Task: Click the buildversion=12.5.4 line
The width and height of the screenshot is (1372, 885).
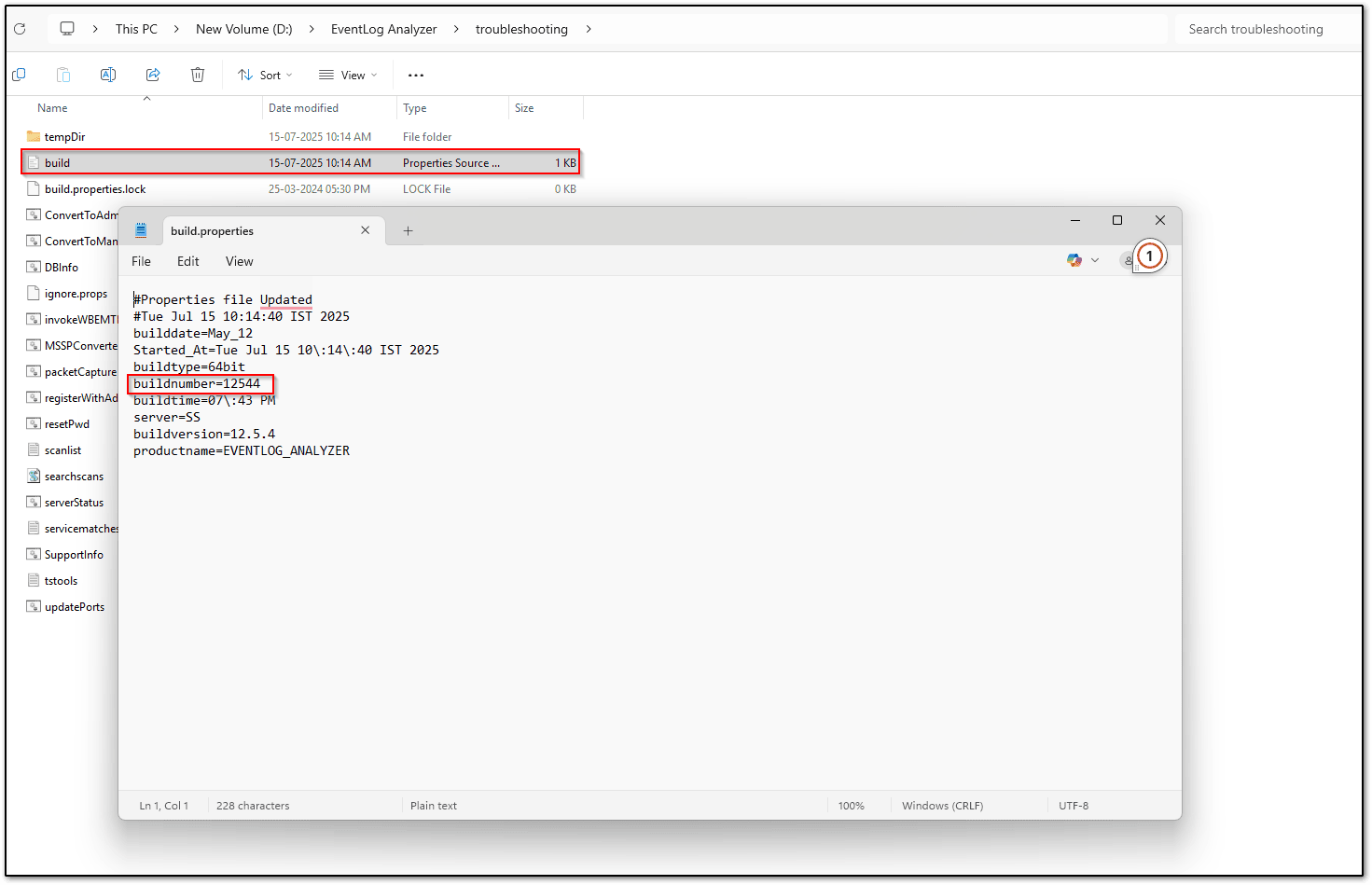Action: pos(204,434)
